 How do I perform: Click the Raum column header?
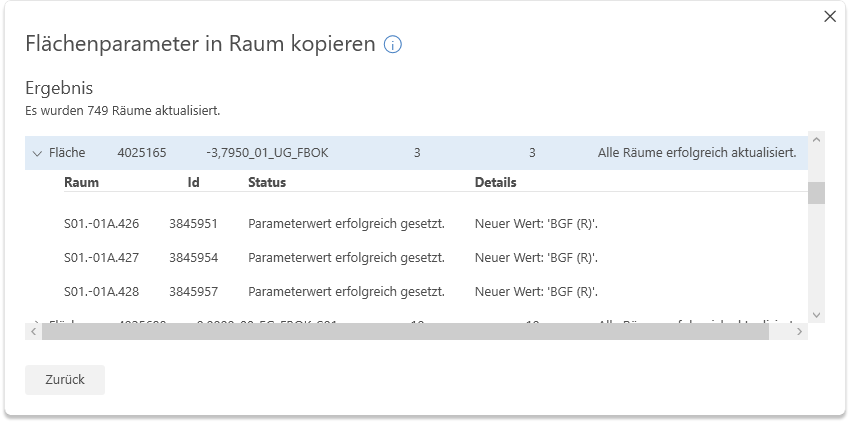coord(81,183)
